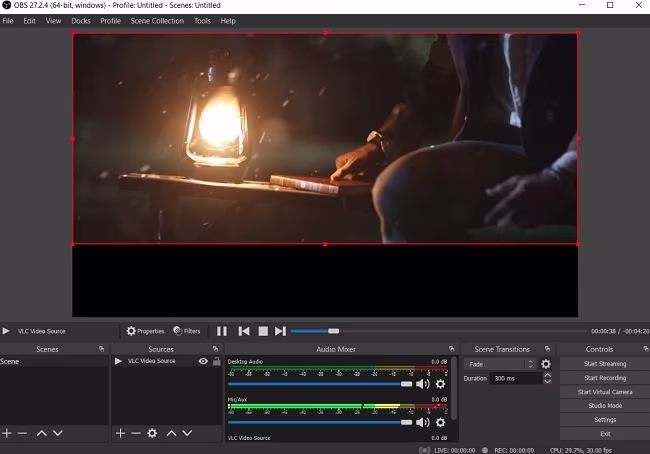Click the Audio Mixer scrollbar
650x454 pixels.
pos(454,388)
